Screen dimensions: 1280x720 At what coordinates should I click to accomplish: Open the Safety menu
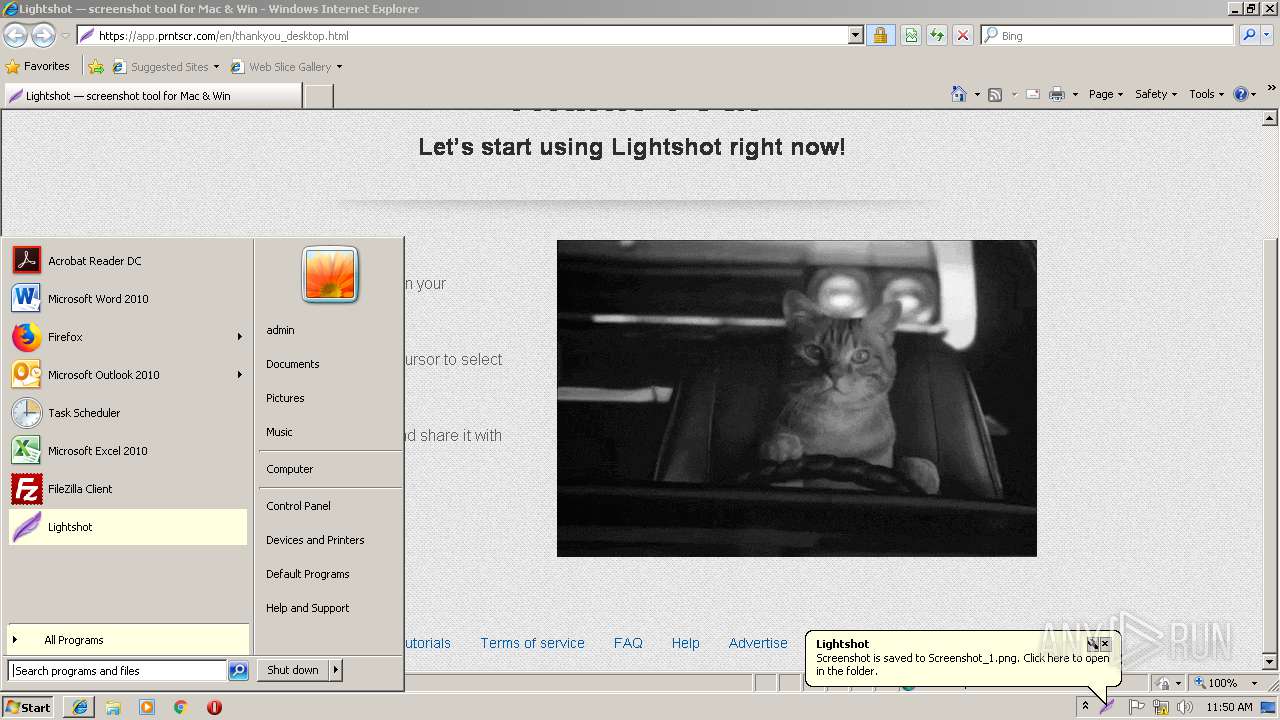tap(1156, 94)
